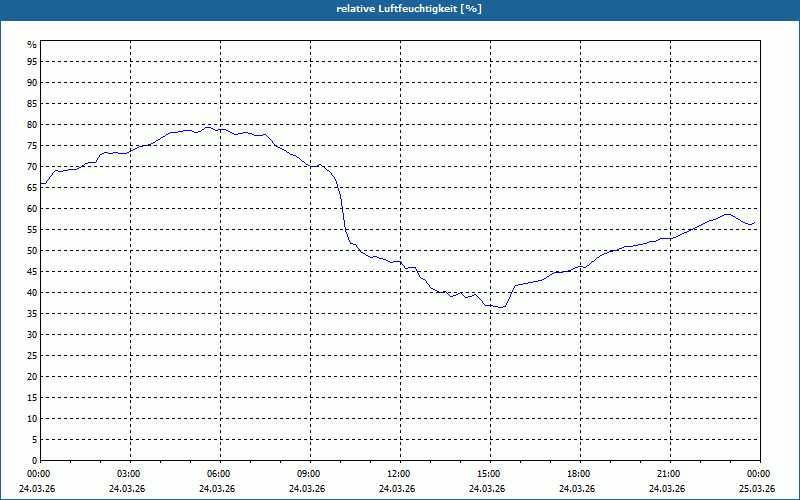Click the 'relative Luftfeuchtigkeit [%]' title bar
This screenshot has width=800, height=500.
point(400,10)
